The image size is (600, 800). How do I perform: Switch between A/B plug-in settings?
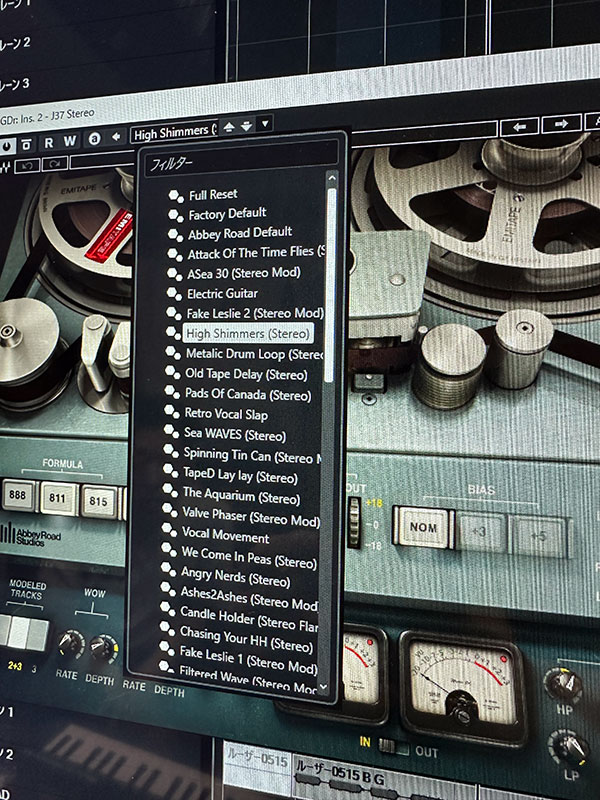[x=94, y=138]
